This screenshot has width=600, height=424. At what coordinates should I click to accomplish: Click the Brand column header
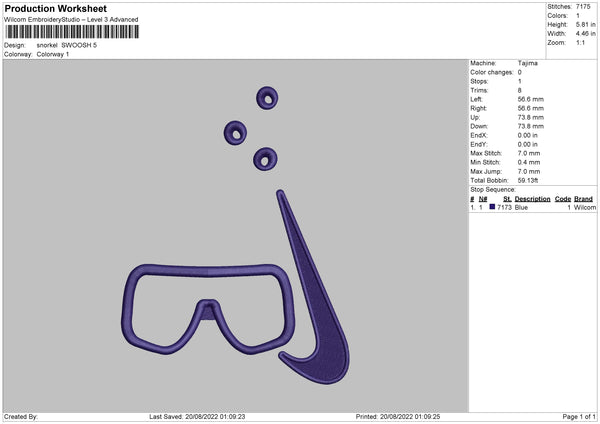pyautogui.click(x=583, y=199)
